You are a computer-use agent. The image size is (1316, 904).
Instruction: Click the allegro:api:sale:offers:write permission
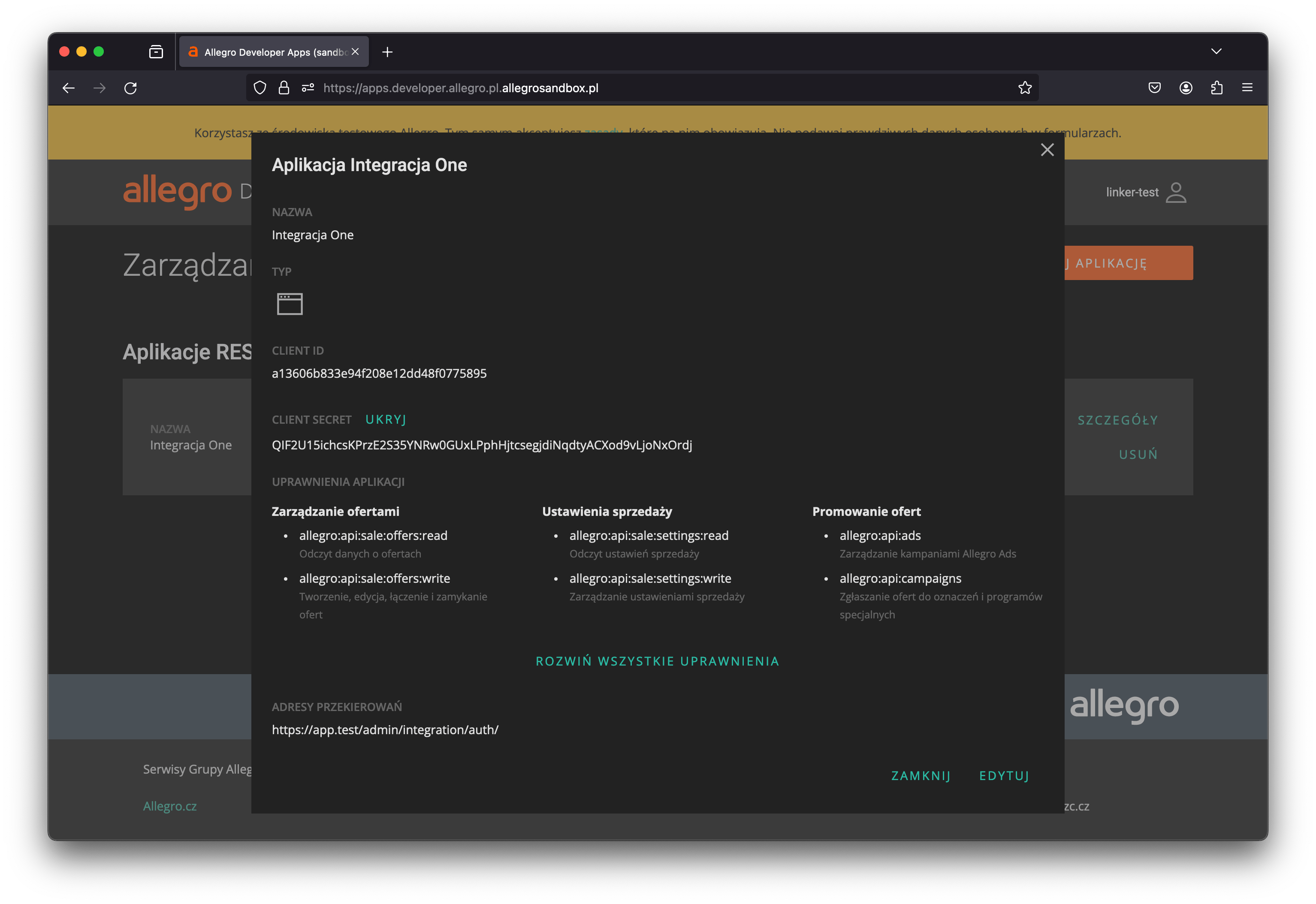pos(374,579)
